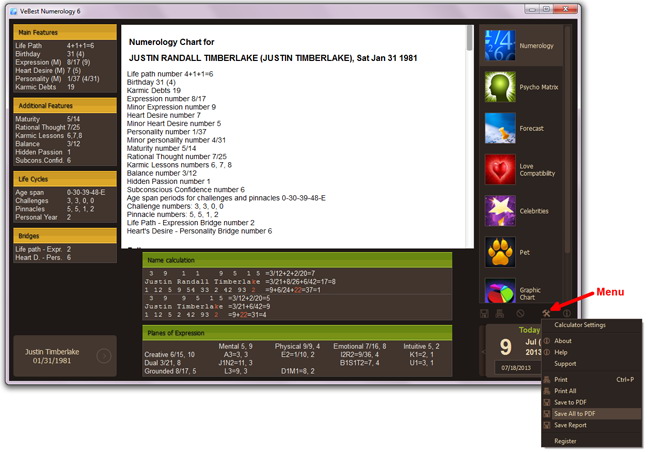Viewport: 650px width, 452px height.
Task: Click the 'Numerology Chart for' heading
Action: pos(172,42)
